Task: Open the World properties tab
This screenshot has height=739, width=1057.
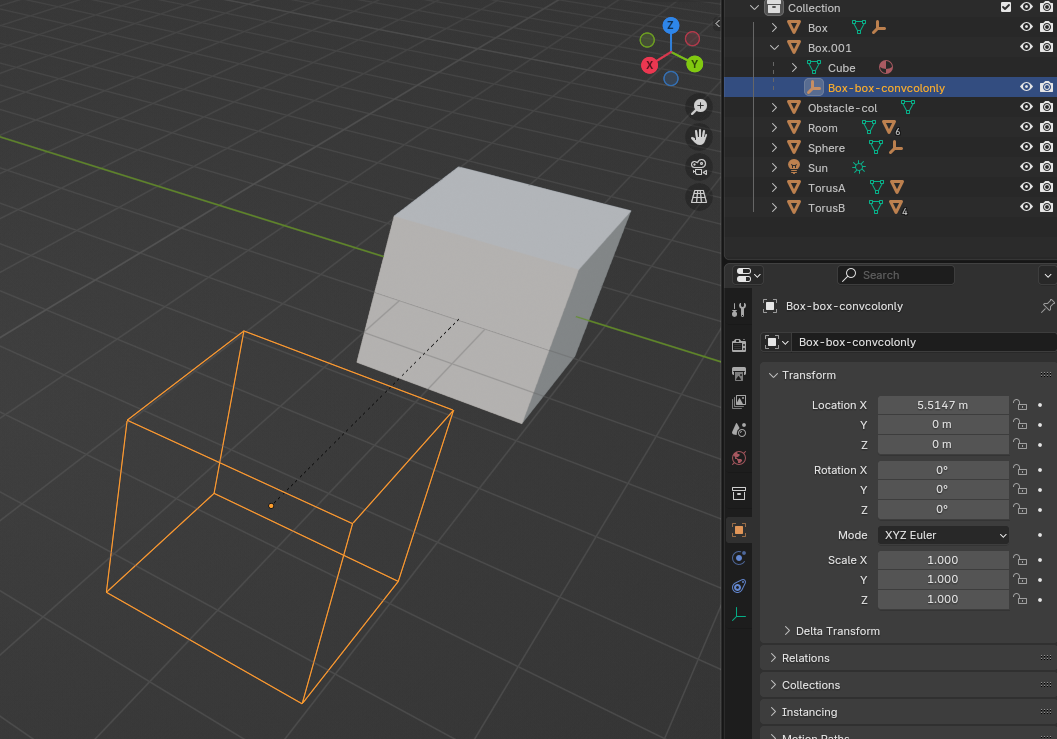Action: coord(739,458)
